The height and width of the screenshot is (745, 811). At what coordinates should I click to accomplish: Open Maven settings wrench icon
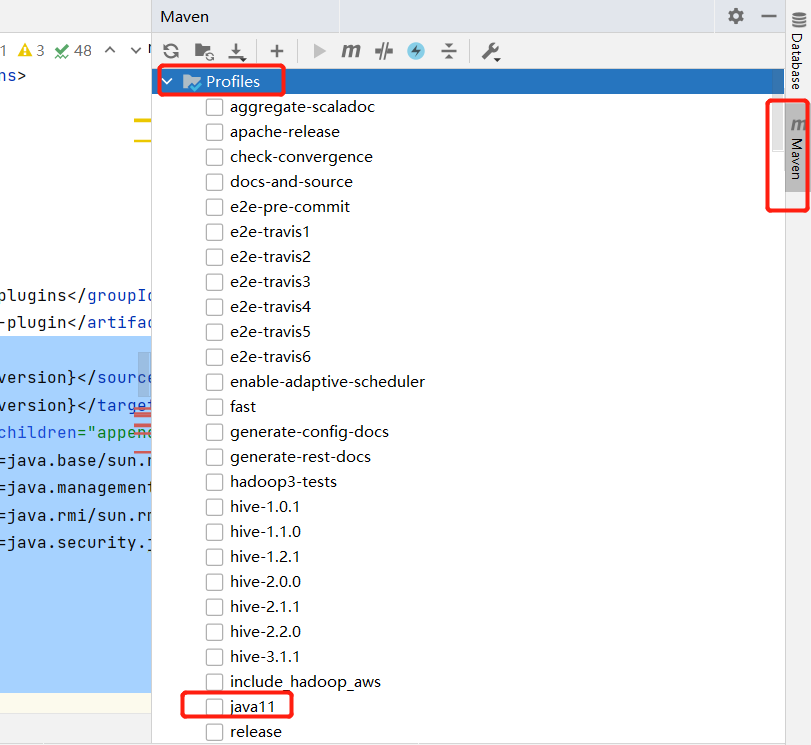tap(490, 51)
